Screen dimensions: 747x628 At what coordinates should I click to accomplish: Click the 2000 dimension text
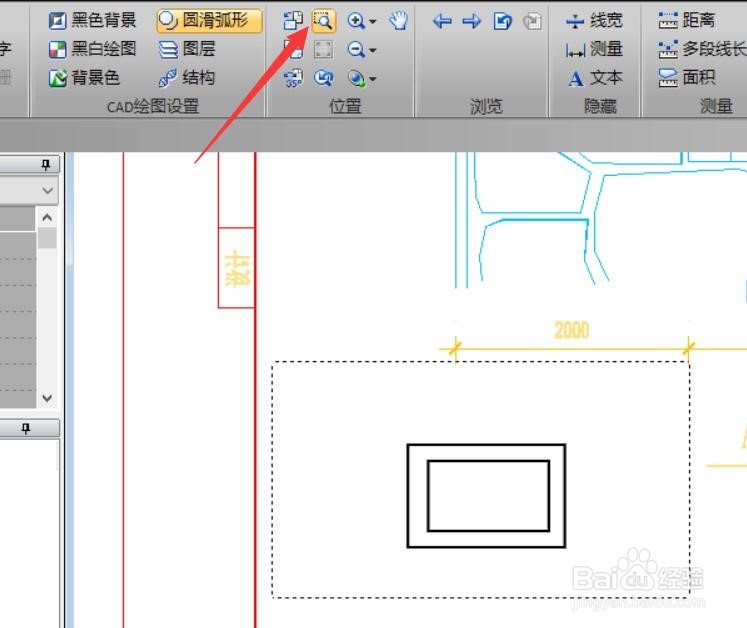click(572, 330)
